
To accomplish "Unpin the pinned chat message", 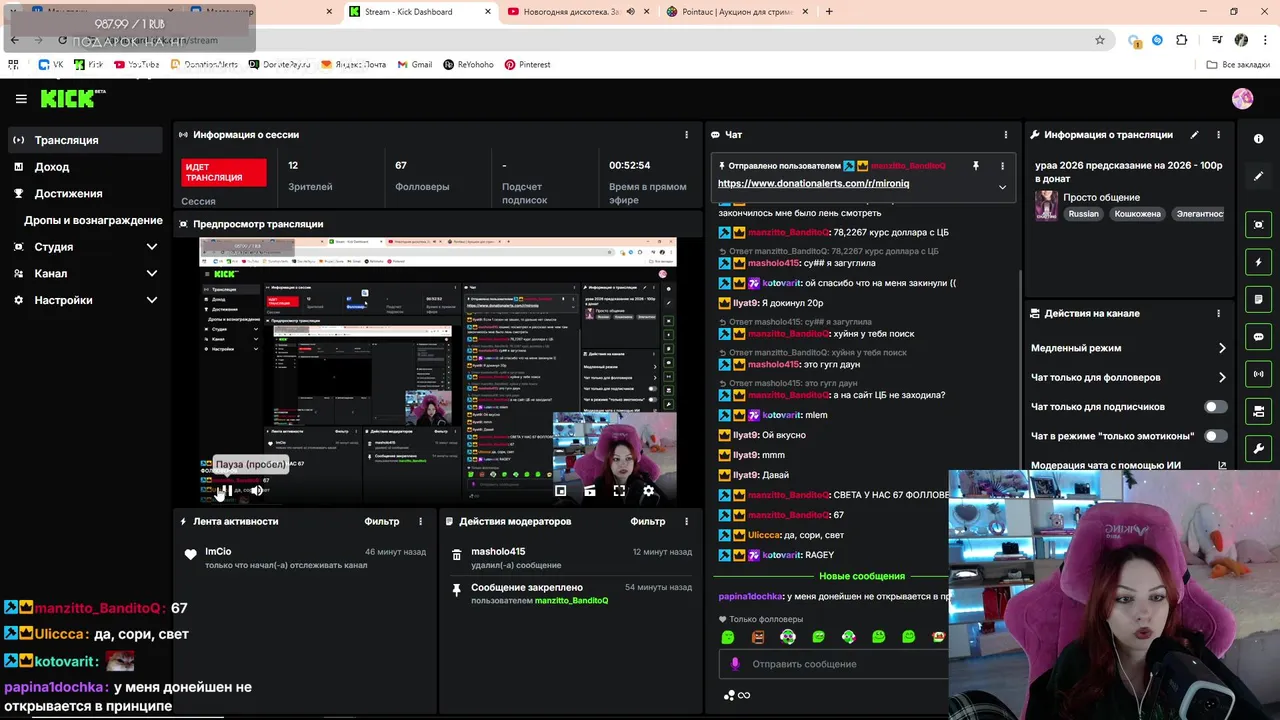I will click(x=975, y=166).
